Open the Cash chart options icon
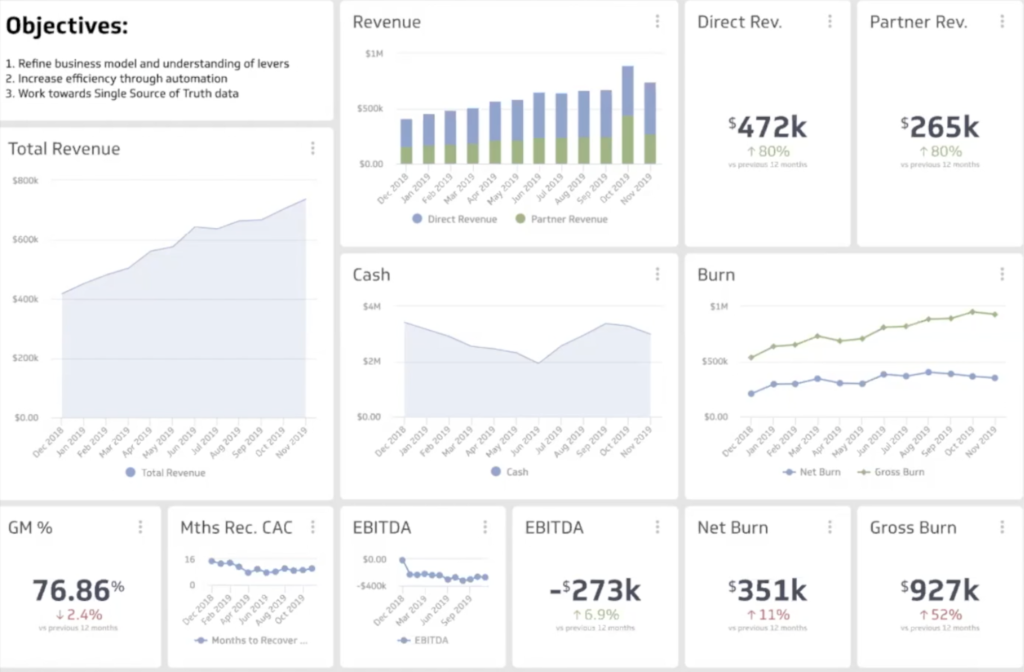Image resolution: width=1024 pixels, height=672 pixels. (x=657, y=274)
